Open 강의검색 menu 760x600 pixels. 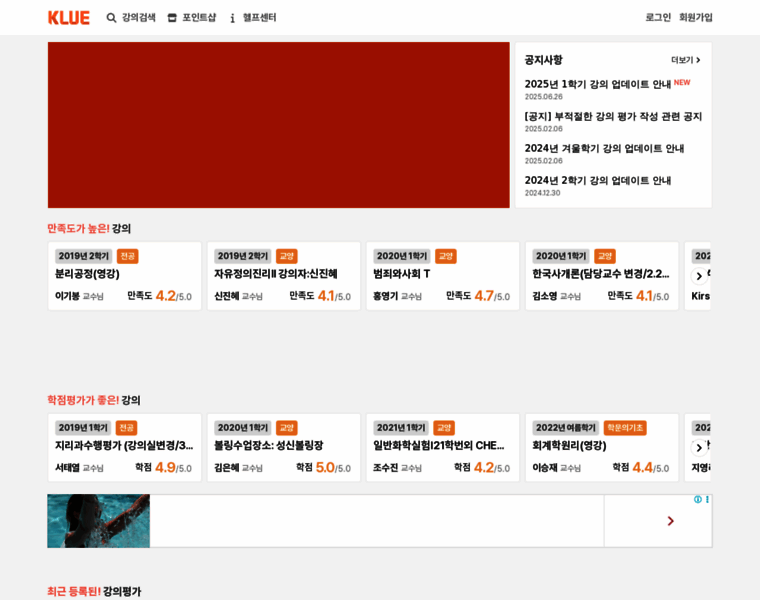pyautogui.click(x=138, y=18)
